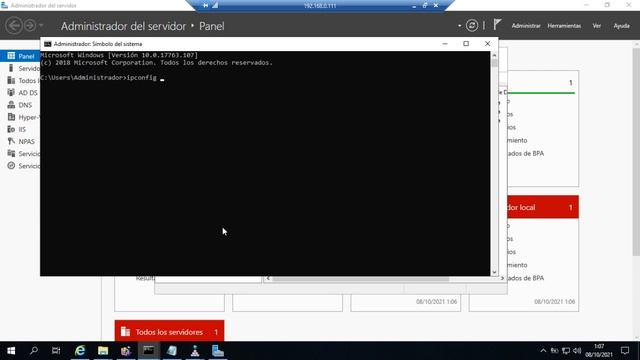Image resolution: width=640 pixels, height=360 pixels.
Task: Open Task View on the taskbar
Action: click(56, 351)
